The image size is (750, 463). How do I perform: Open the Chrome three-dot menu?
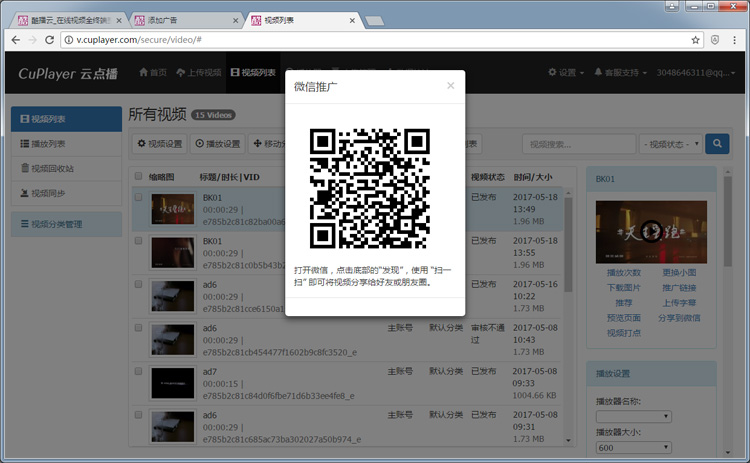pos(735,40)
